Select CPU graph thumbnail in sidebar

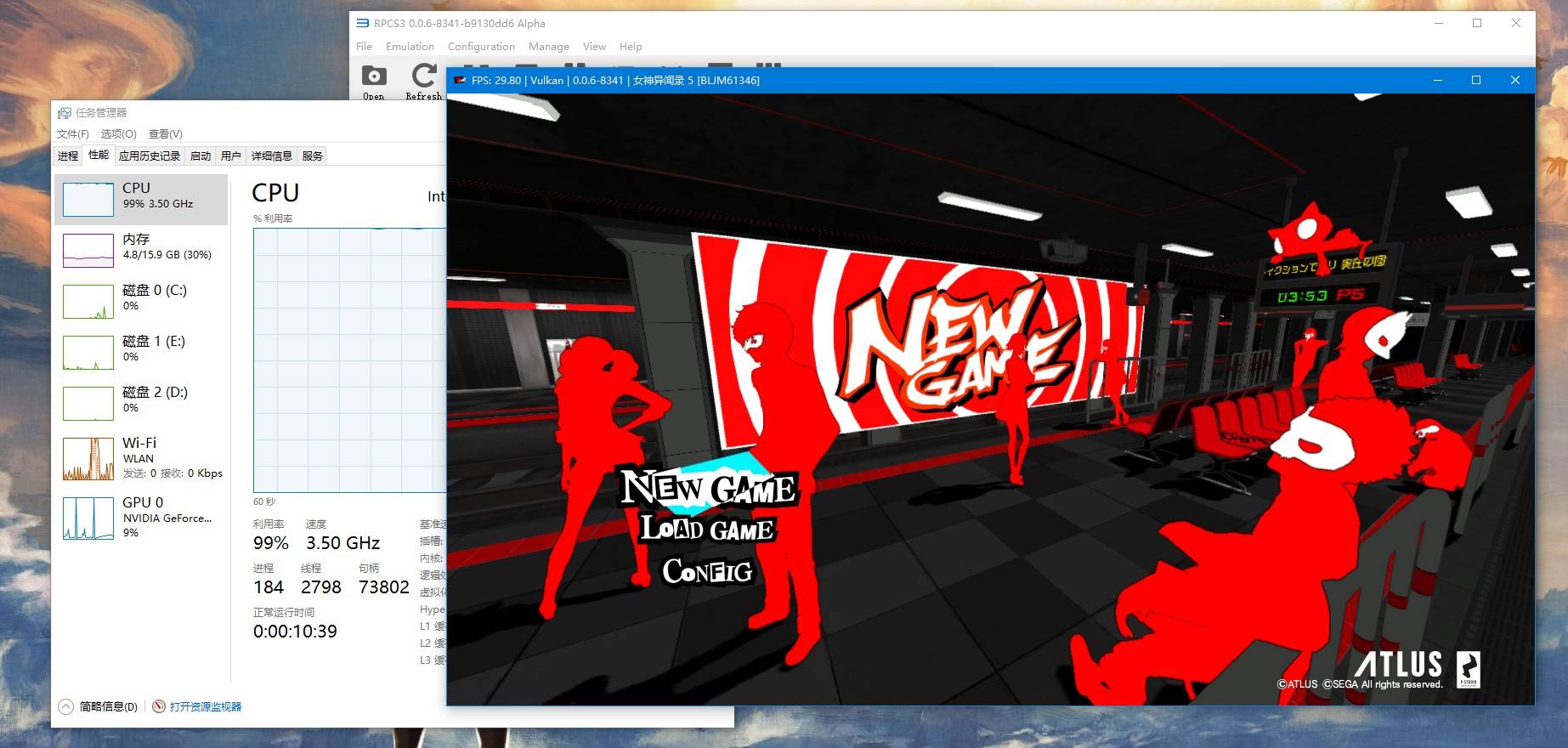click(x=88, y=200)
